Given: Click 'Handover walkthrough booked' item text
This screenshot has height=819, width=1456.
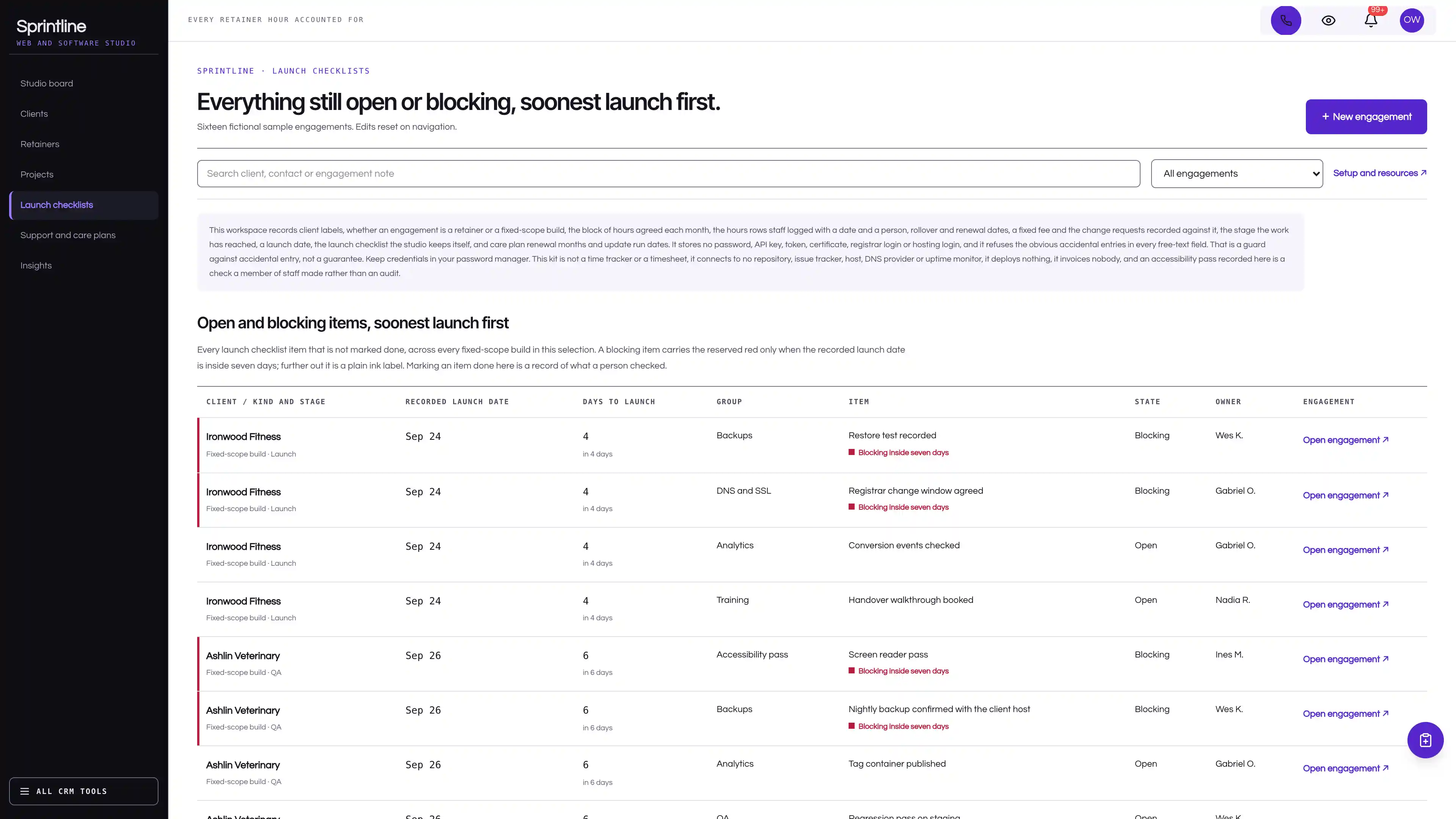Looking at the screenshot, I should (x=910, y=600).
